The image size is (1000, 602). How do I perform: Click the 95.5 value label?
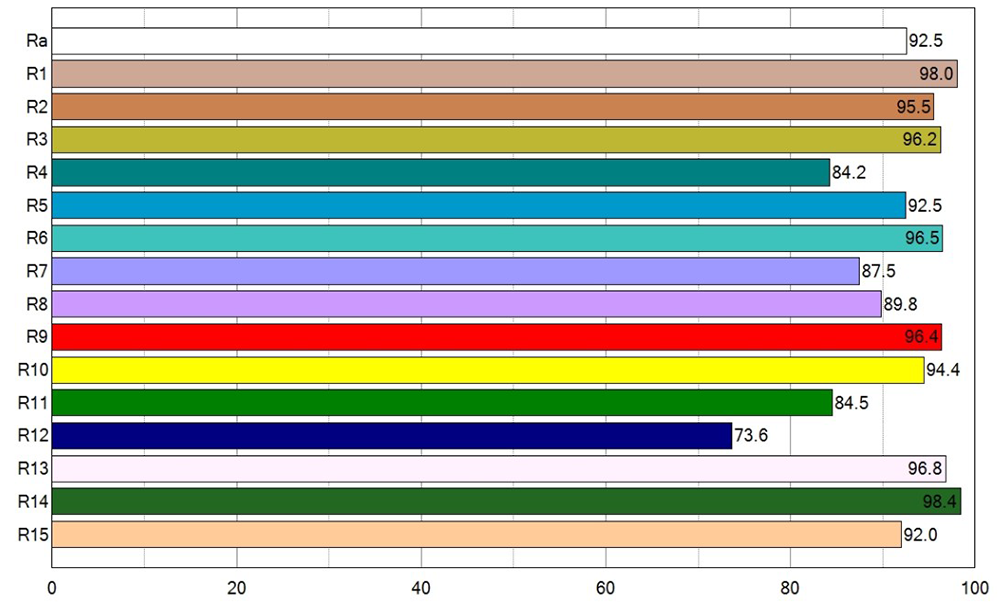click(913, 106)
